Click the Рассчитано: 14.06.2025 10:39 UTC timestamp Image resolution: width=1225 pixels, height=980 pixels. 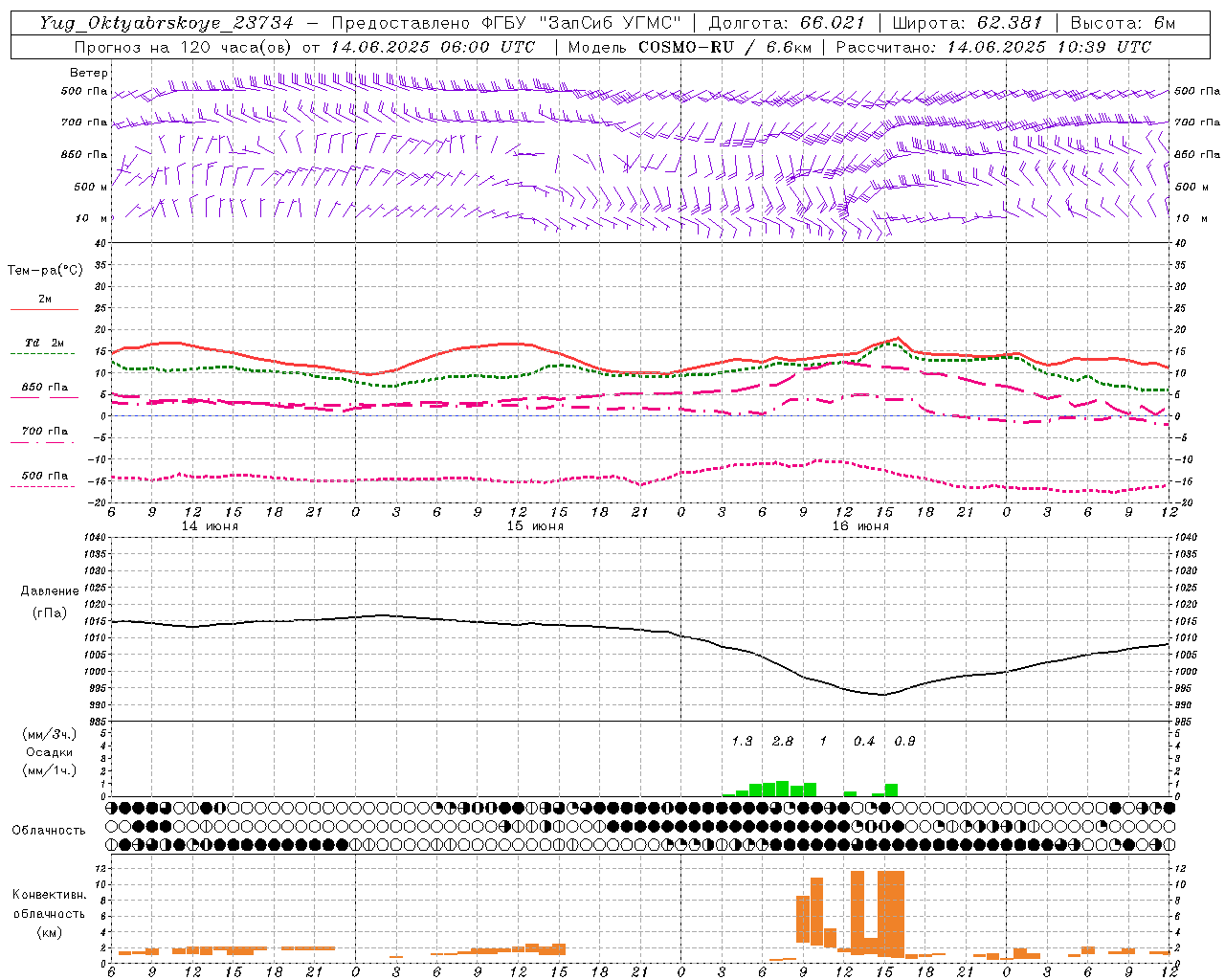(993, 47)
